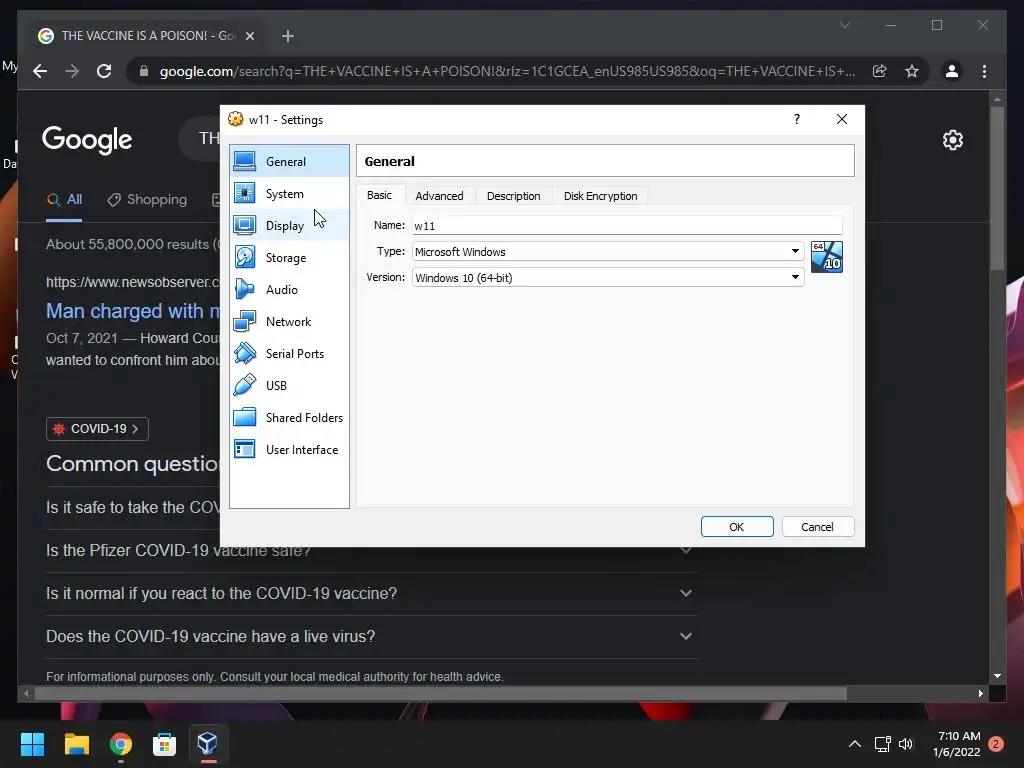Open the Chrome tab search chevron
The width and height of the screenshot is (1024, 768).
(x=844, y=25)
